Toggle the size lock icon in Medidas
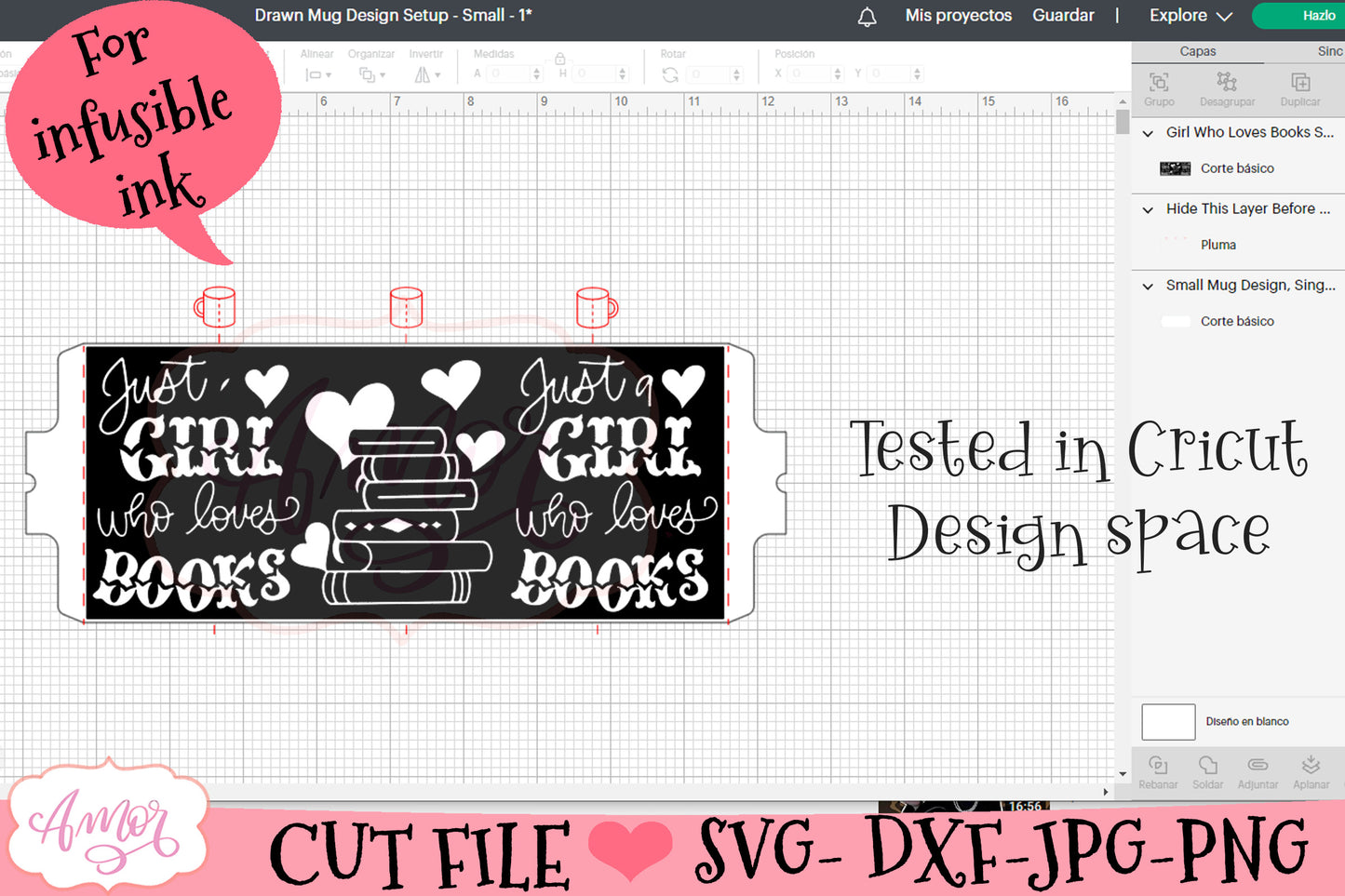The height and width of the screenshot is (896, 1345). (560, 59)
